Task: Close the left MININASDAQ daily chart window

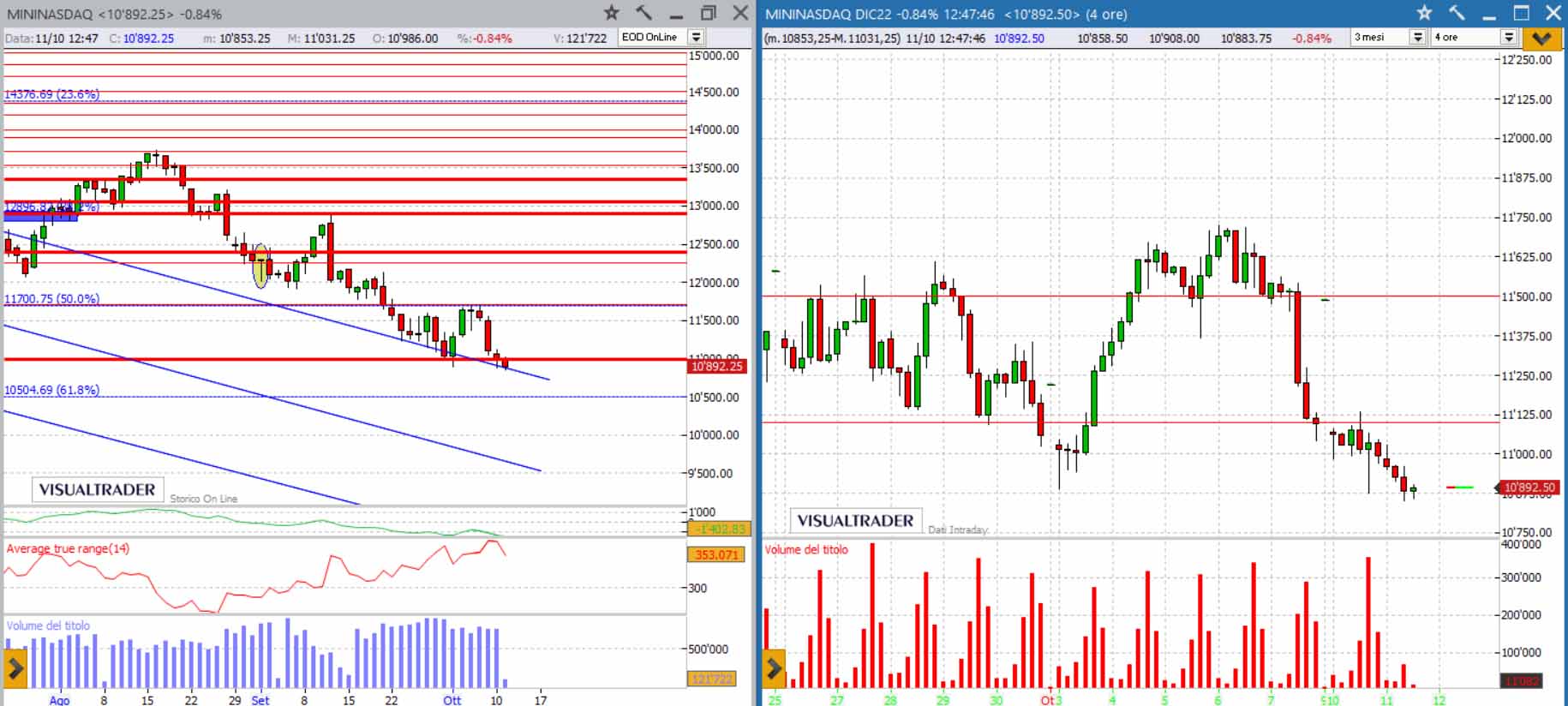Action: [x=740, y=13]
